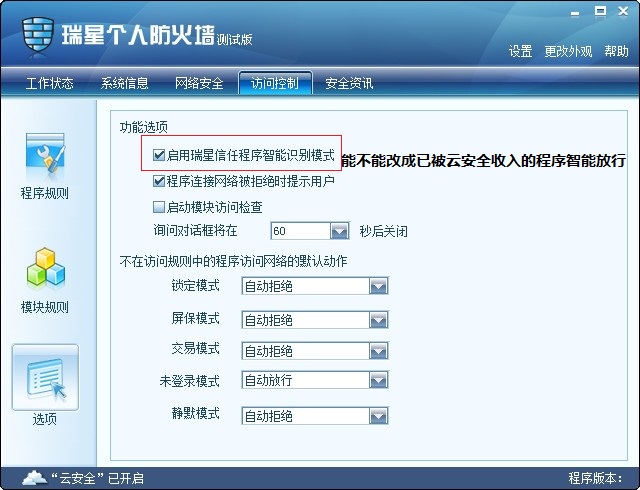The height and width of the screenshot is (490, 640).
Task: Click the "云安全"已开启 status text
Action: pos(98,478)
